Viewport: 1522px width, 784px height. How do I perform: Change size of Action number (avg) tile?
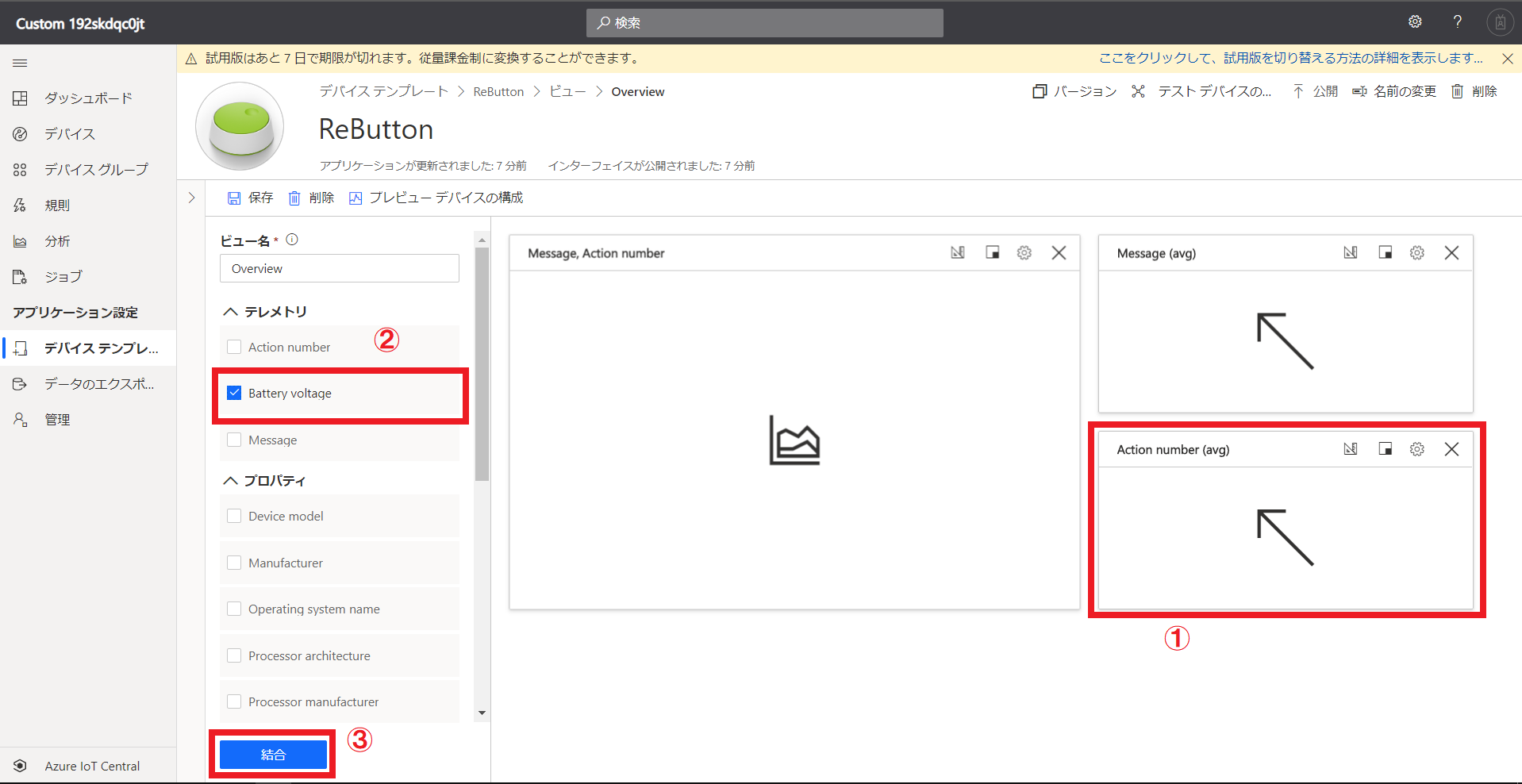[1386, 449]
